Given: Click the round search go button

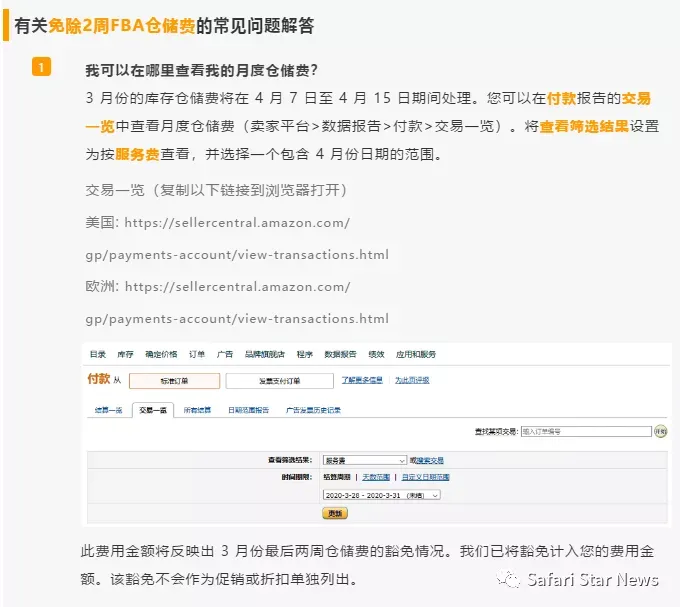Looking at the screenshot, I should point(660,431).
